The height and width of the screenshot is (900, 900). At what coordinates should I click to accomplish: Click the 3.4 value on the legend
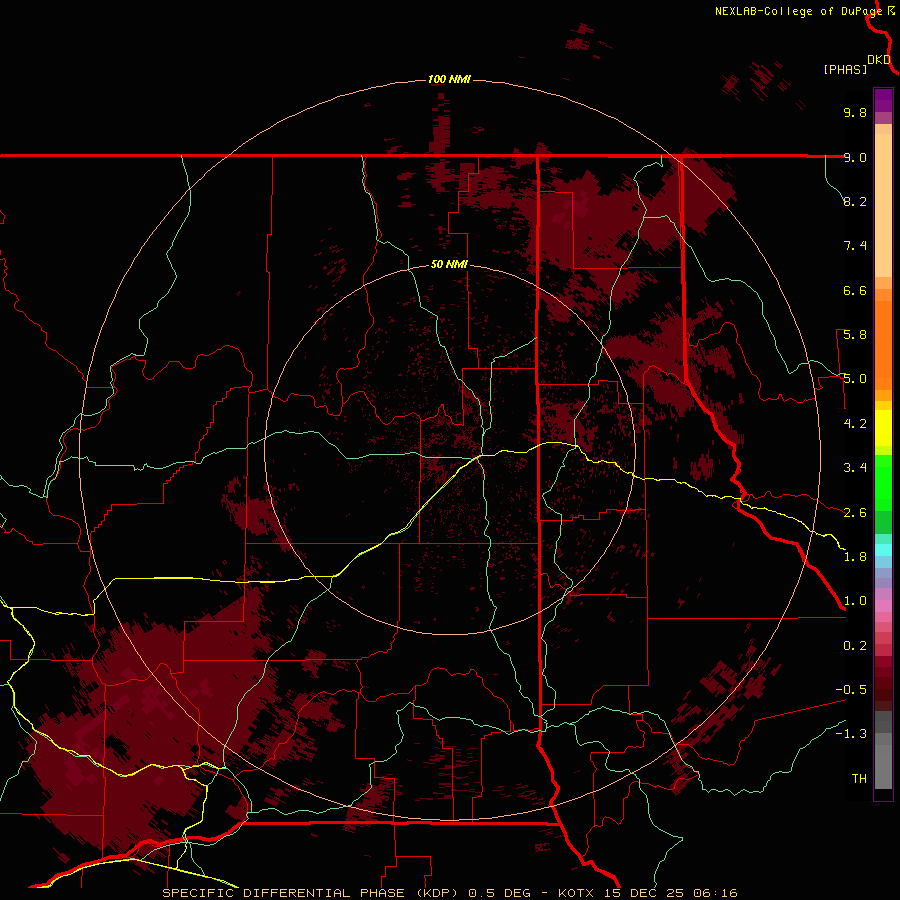855,468
